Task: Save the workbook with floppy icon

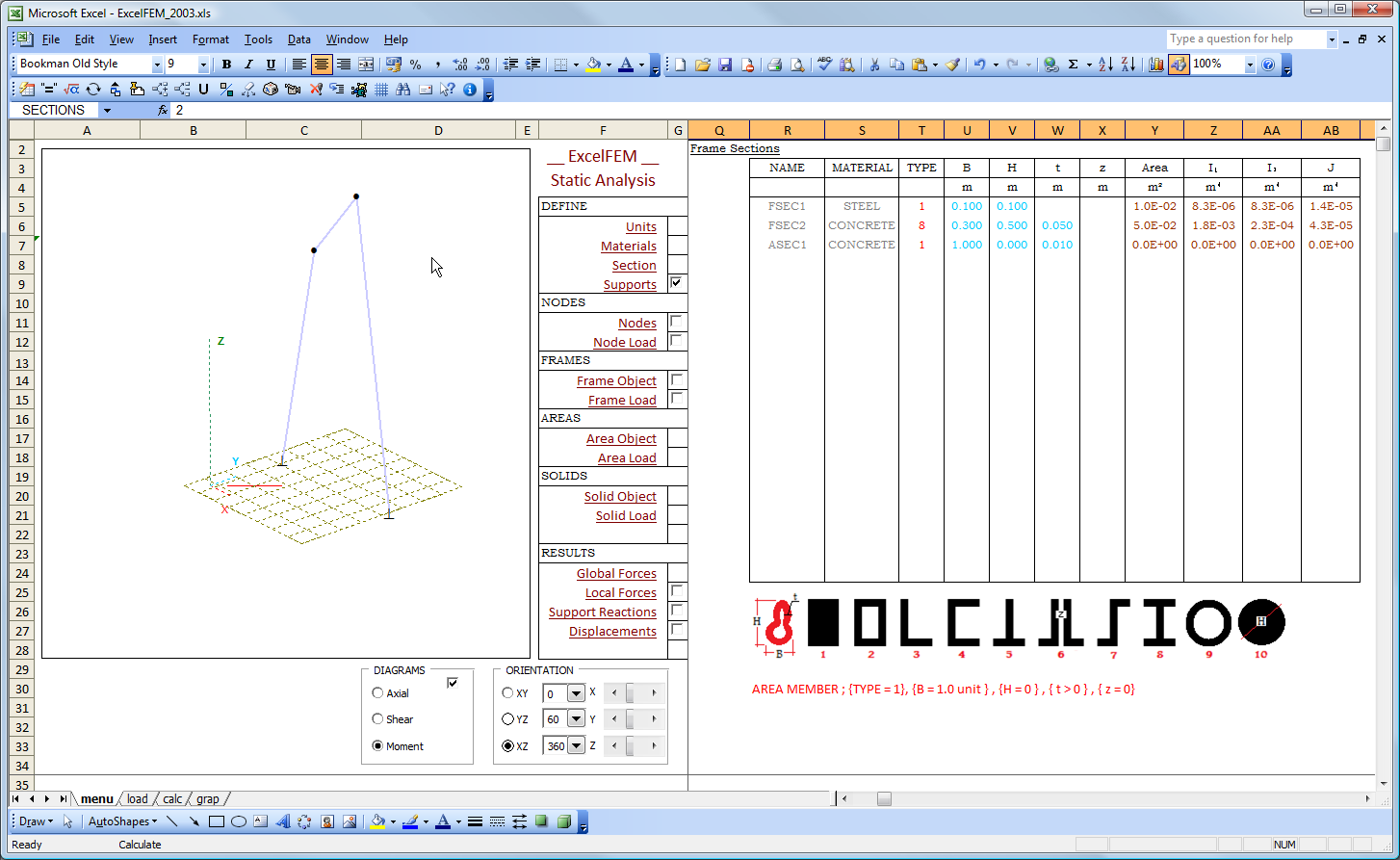Action: (725, 65)
